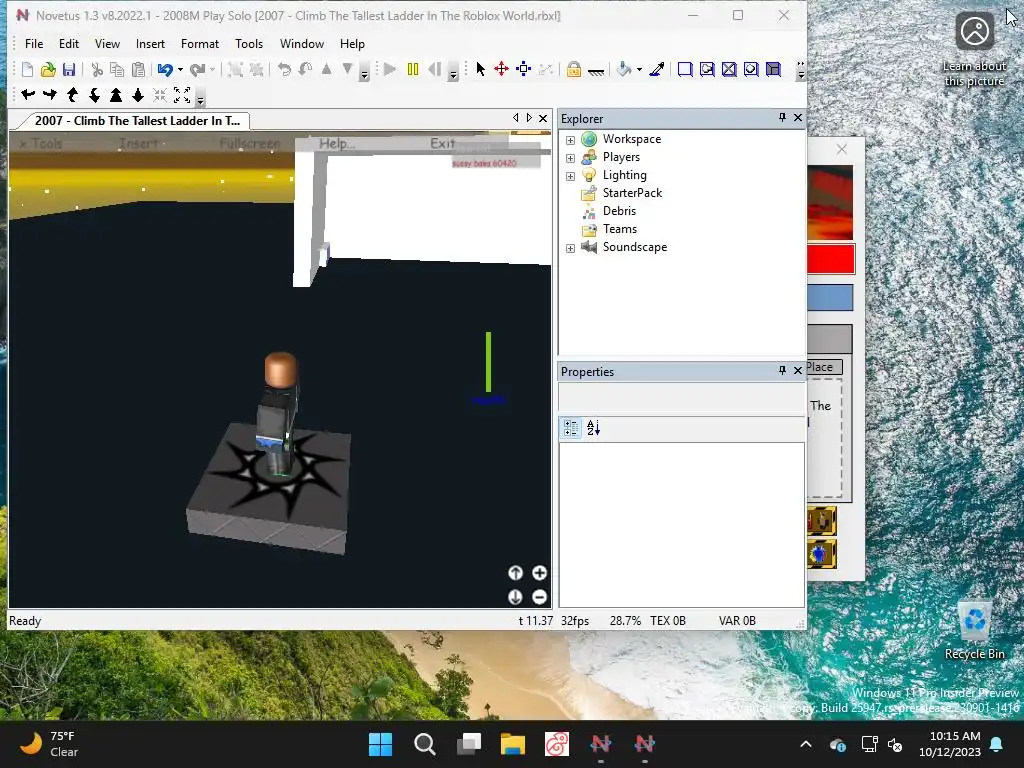Open the Window menu
Viewport: 1024px width, 768px height.
pyautogui.click(x=302, y=44)
